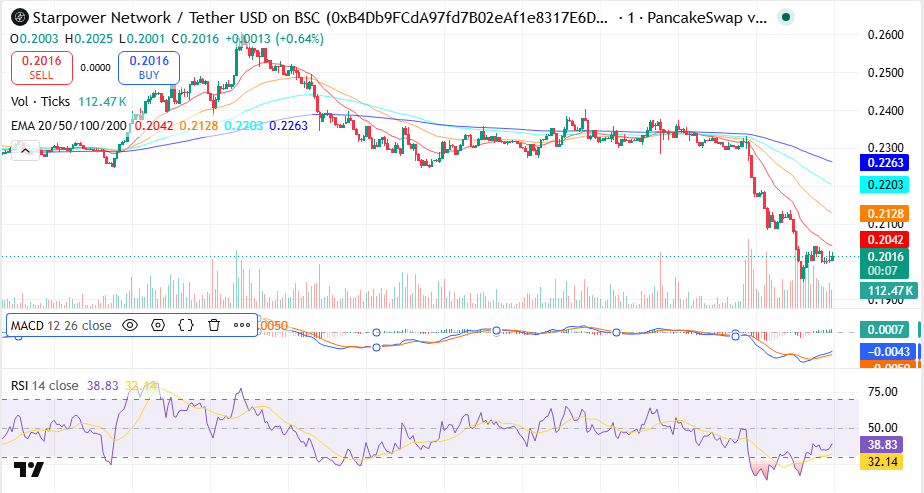Click the cyan 0.2203 price axis label
This screenshot has height=493, width=924.
coord(885,184)
